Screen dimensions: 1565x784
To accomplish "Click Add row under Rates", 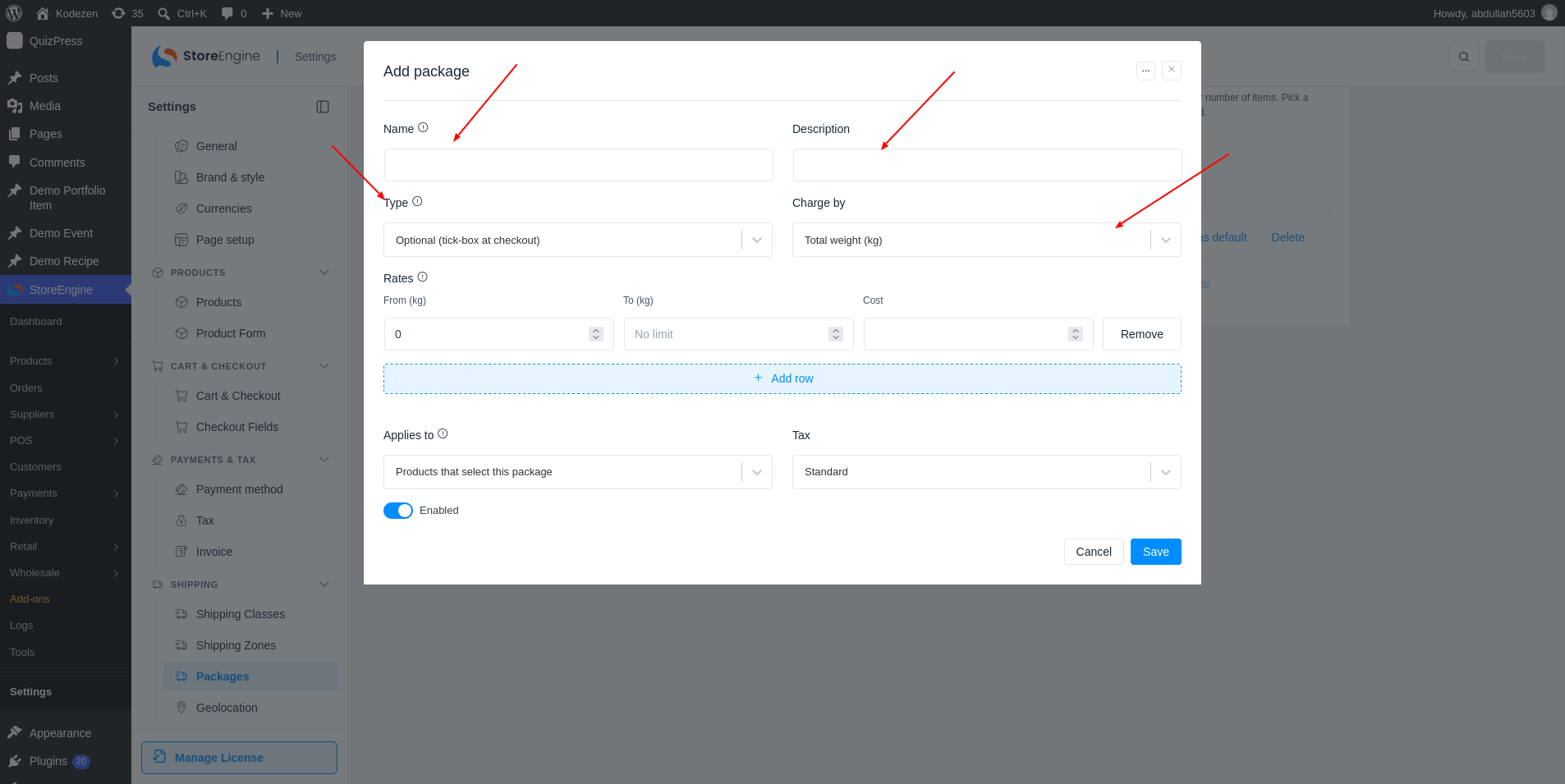I will [x=782, y=378].
